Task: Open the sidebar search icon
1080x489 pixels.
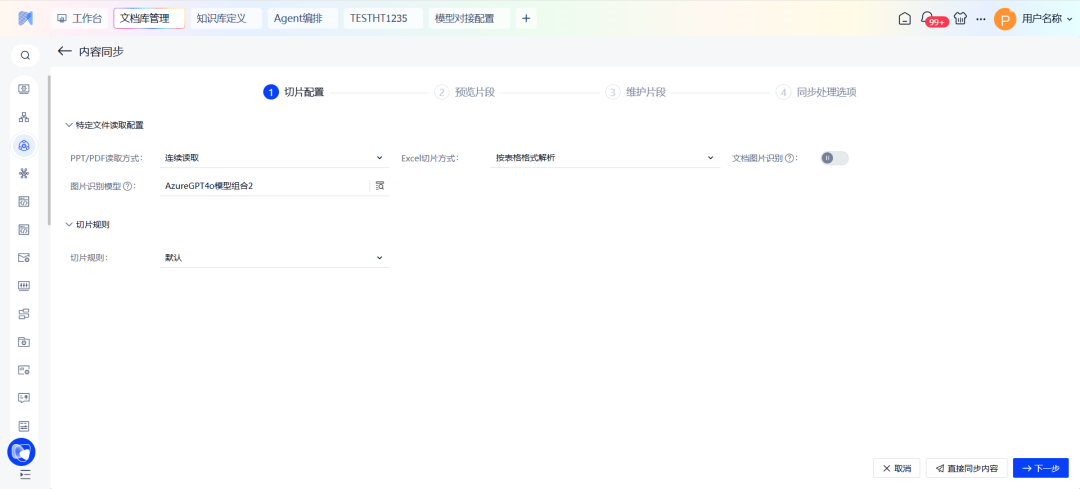Action: (x=25, y=56)
